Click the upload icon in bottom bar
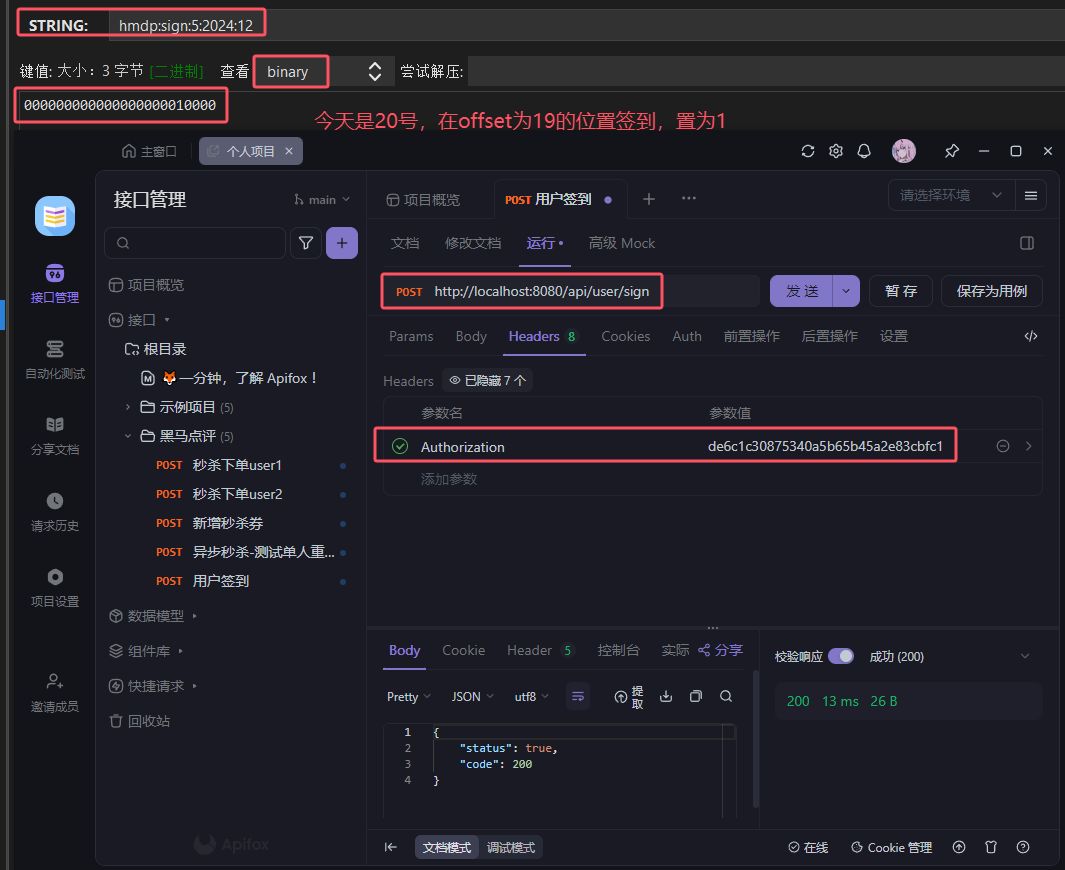Image resolution: width=1065 pixels, height=870 pixels. (x=959, y=847)
